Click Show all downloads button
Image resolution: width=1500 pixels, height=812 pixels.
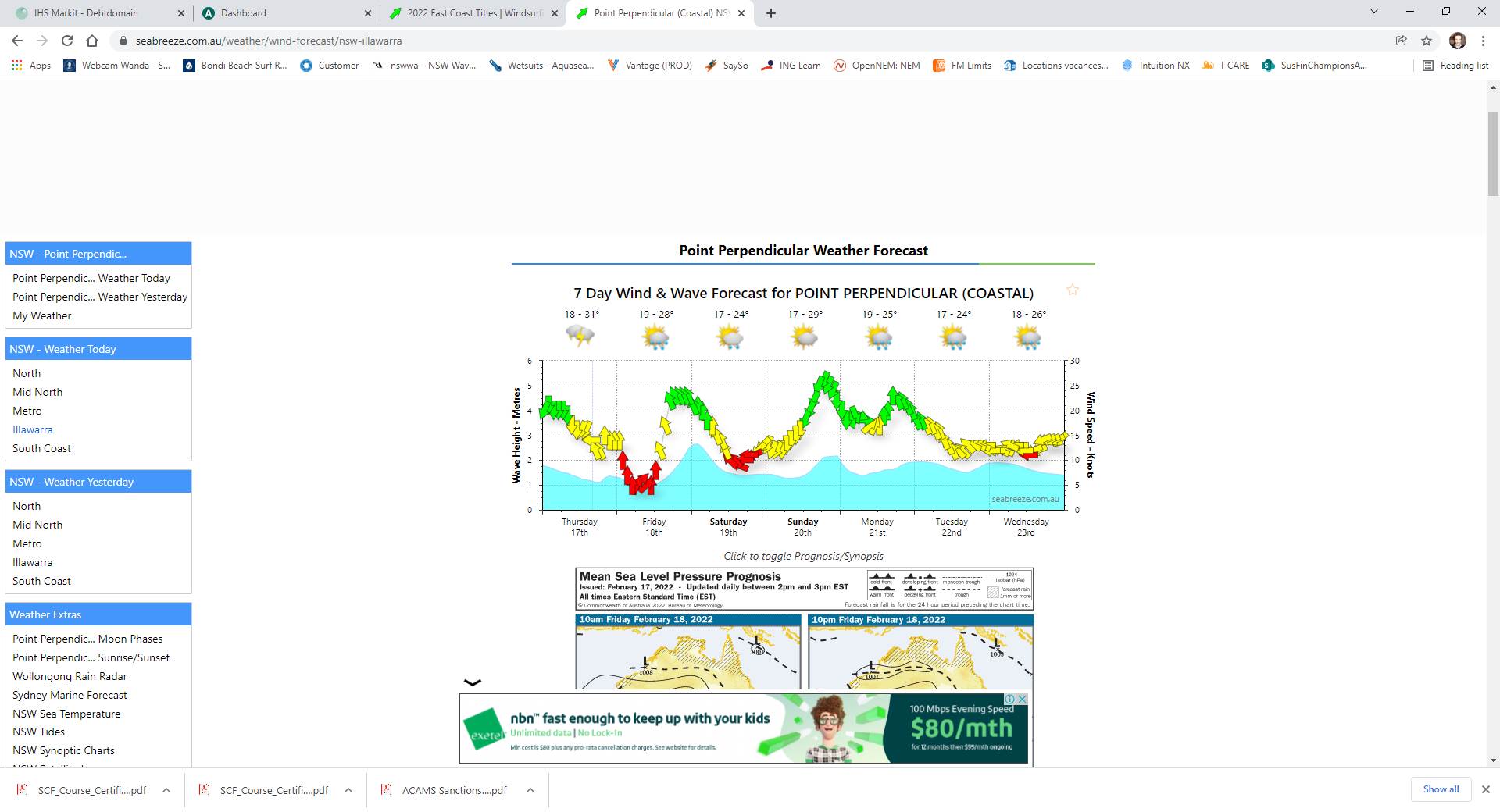[1441, 789]
